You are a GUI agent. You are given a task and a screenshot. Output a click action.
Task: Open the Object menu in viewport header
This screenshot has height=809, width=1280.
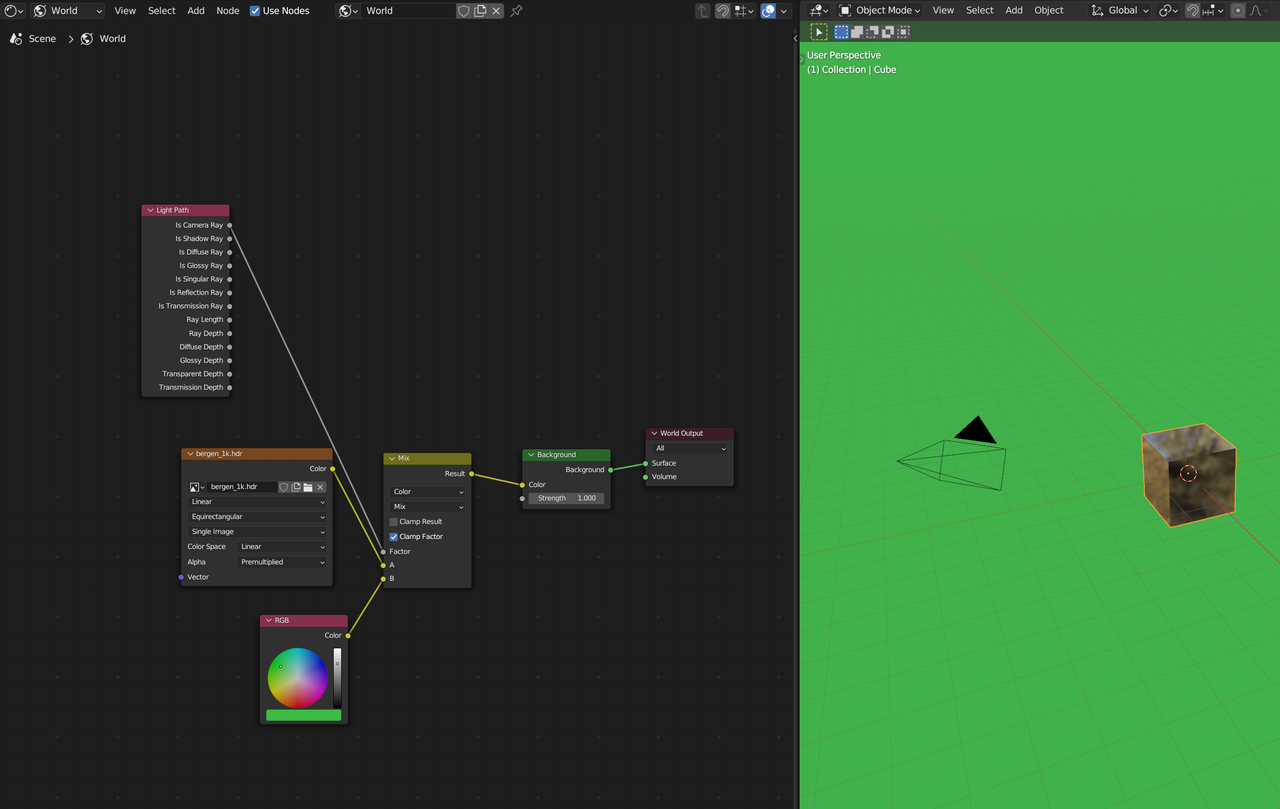click(x=1048, y=11)
